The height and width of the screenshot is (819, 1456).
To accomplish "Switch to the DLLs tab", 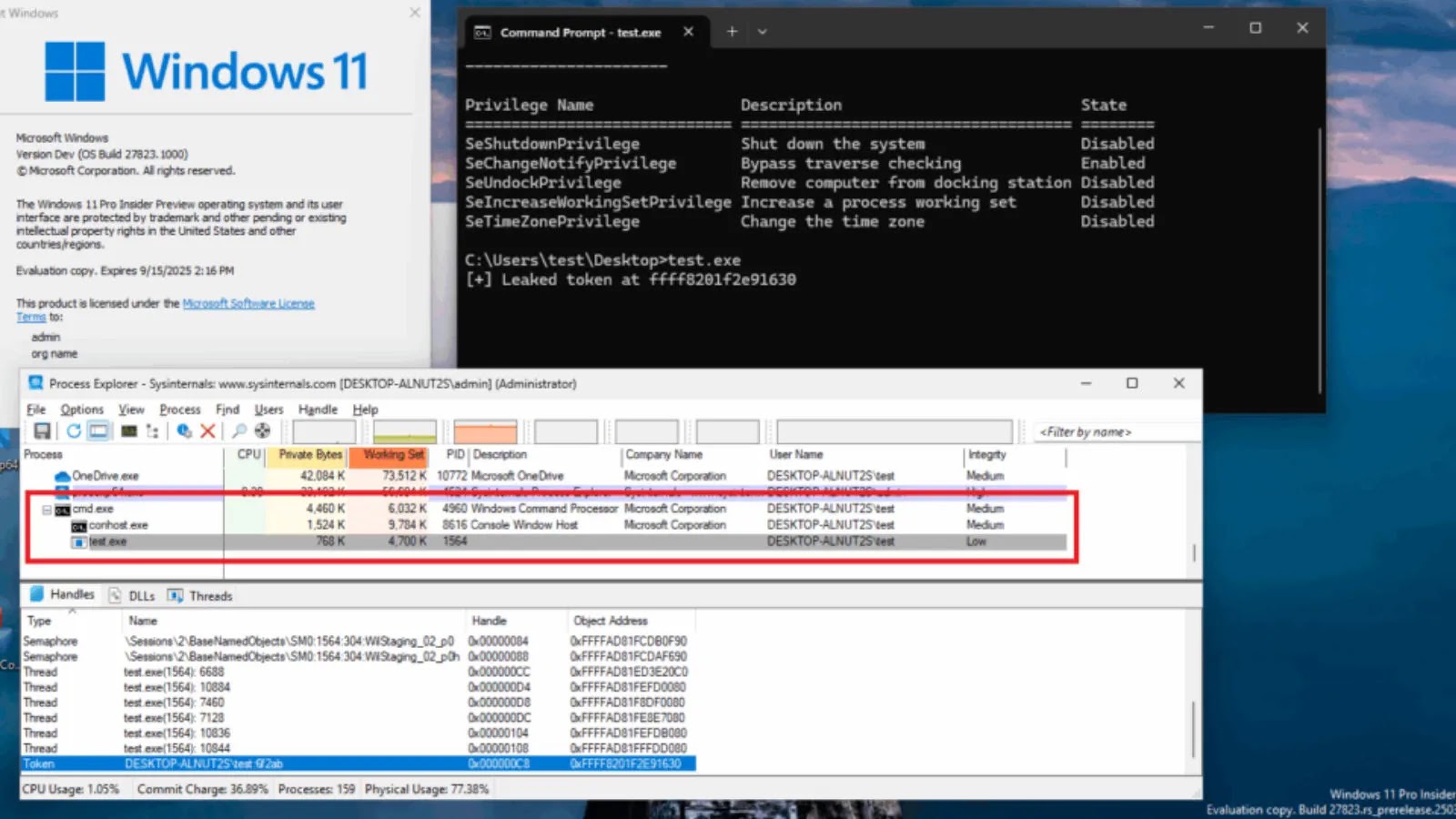I will click(x=141, y=595).
